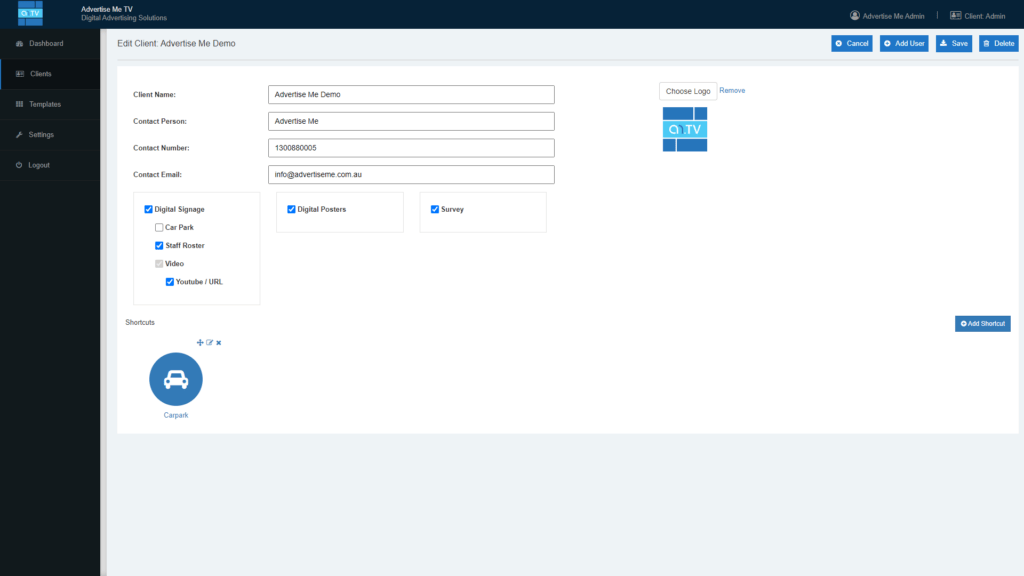Click the Contact Email input field
This screenshot has width=1024, height=576.
click(411, 175)
